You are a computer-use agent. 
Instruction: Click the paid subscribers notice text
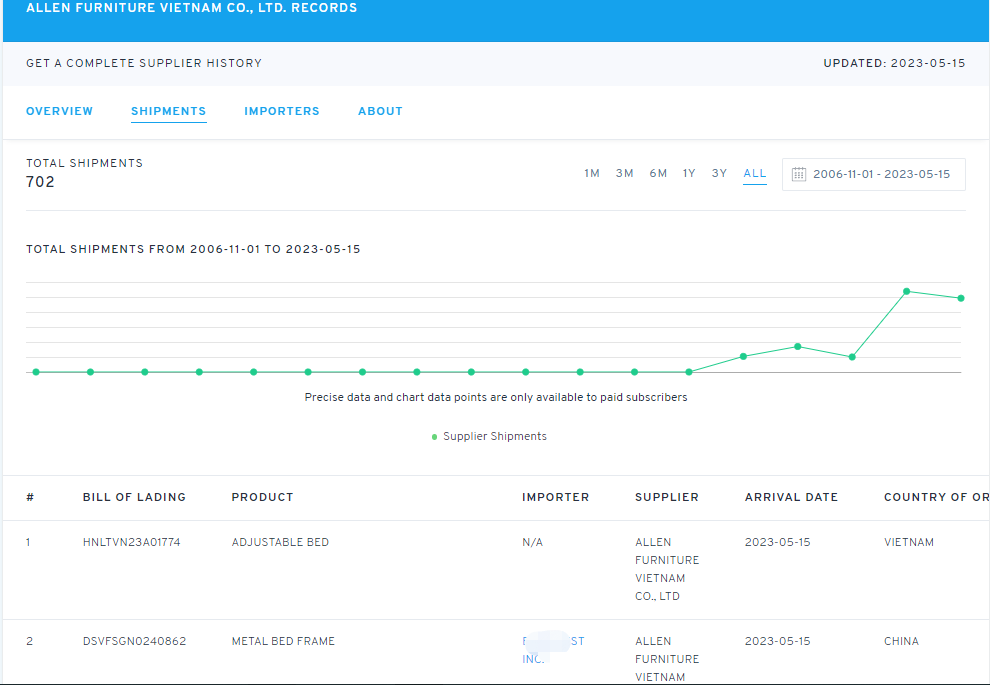(496, 397)
